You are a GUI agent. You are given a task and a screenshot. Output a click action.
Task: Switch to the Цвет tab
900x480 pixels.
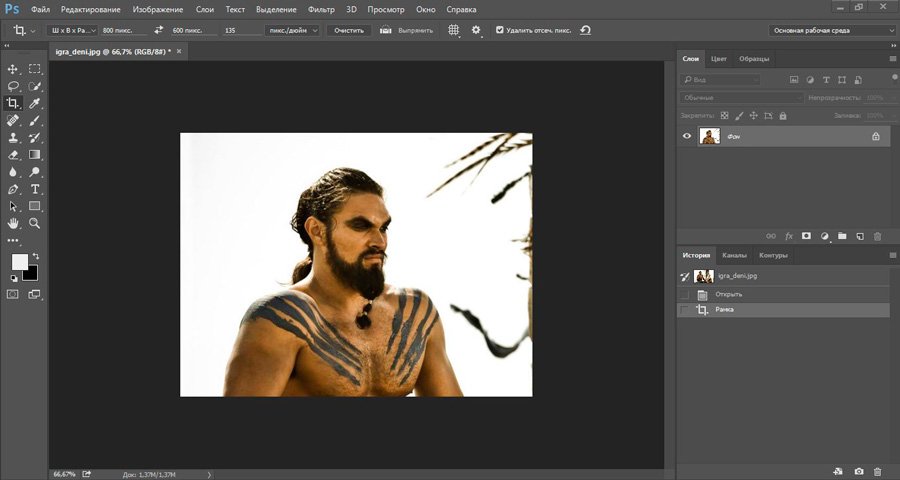tap(719, 59)
